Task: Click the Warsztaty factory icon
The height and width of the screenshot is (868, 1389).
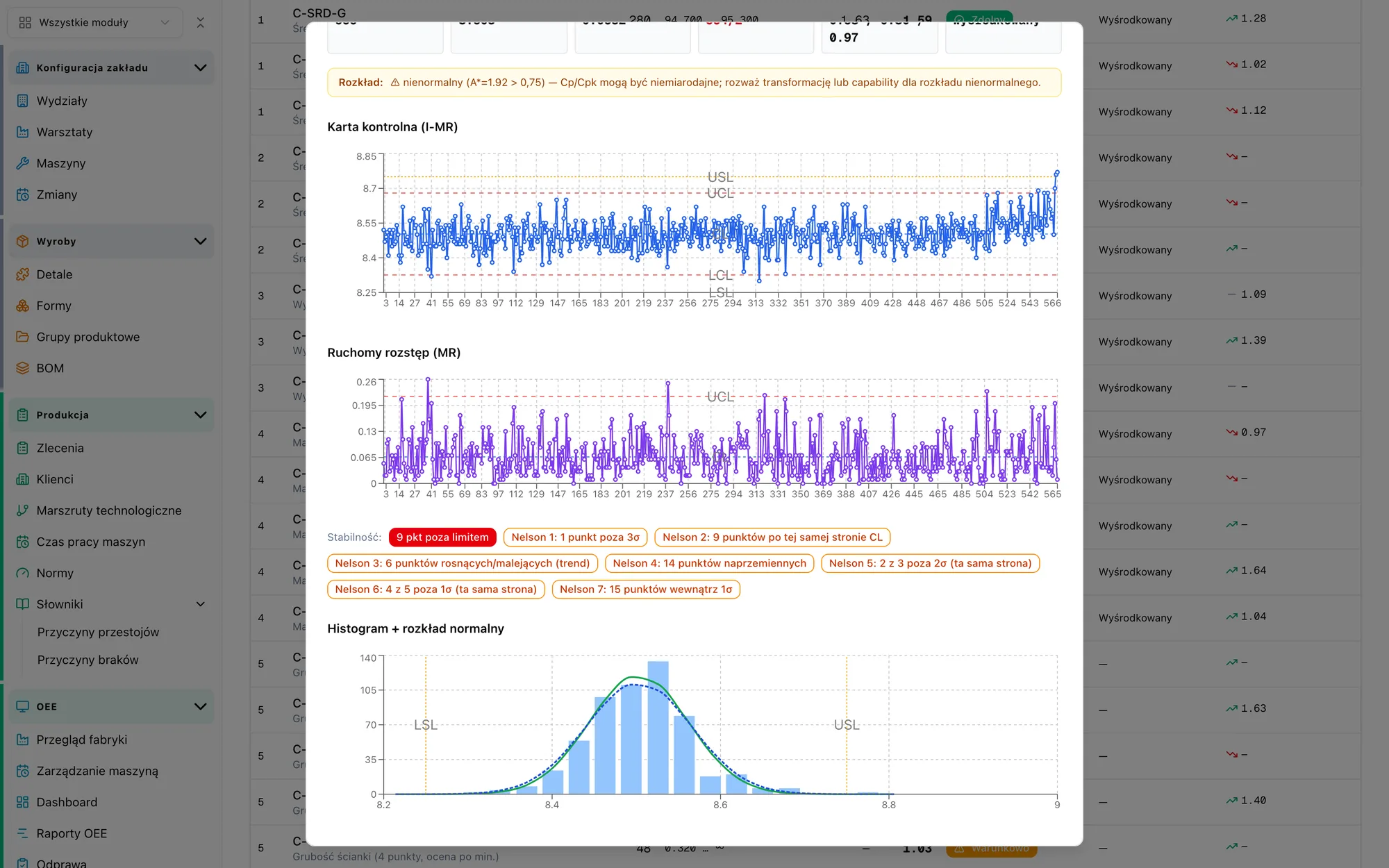Action: tap(23, 132)
